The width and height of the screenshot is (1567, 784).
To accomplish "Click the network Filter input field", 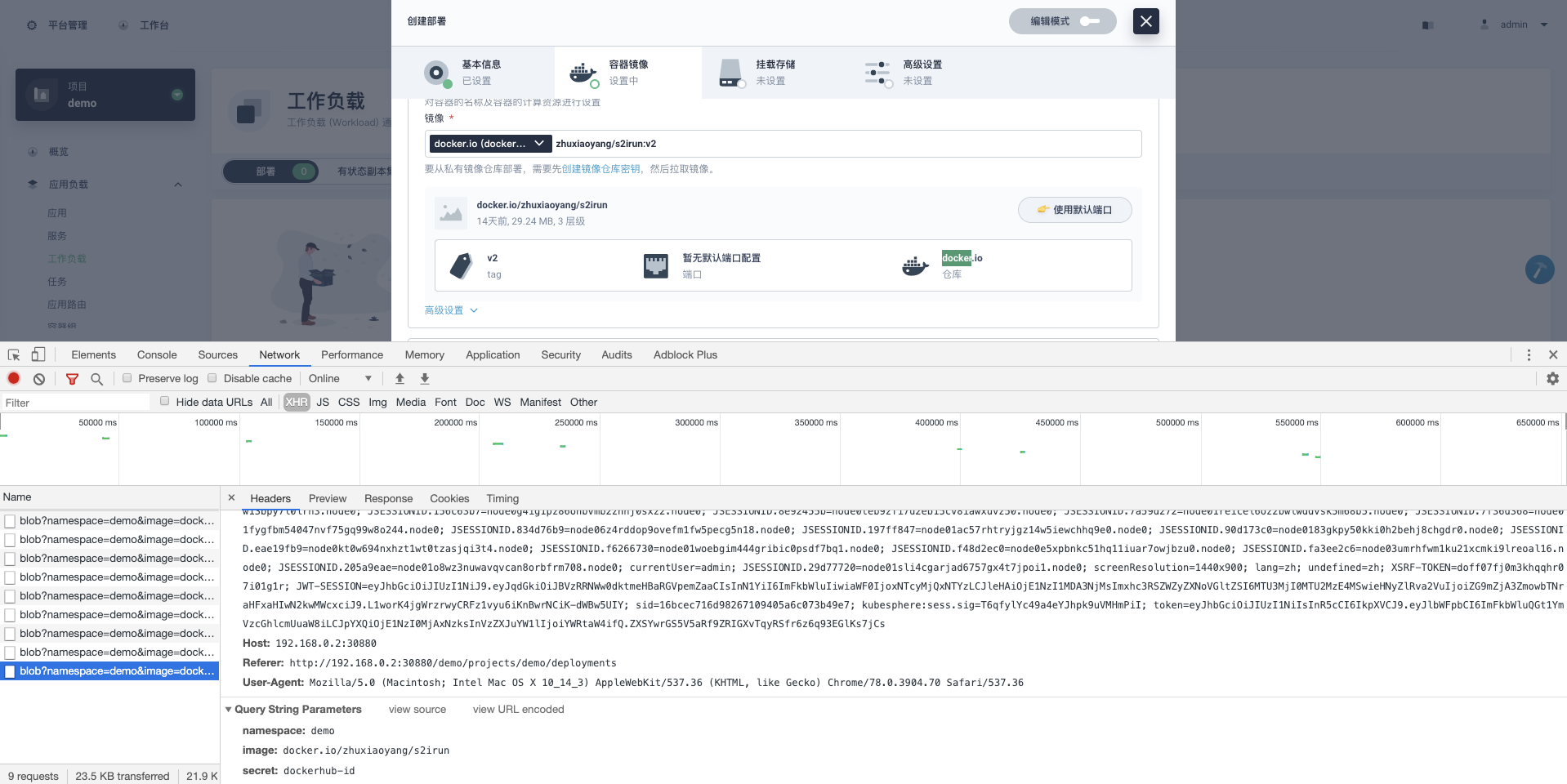I will coord(74,402).
